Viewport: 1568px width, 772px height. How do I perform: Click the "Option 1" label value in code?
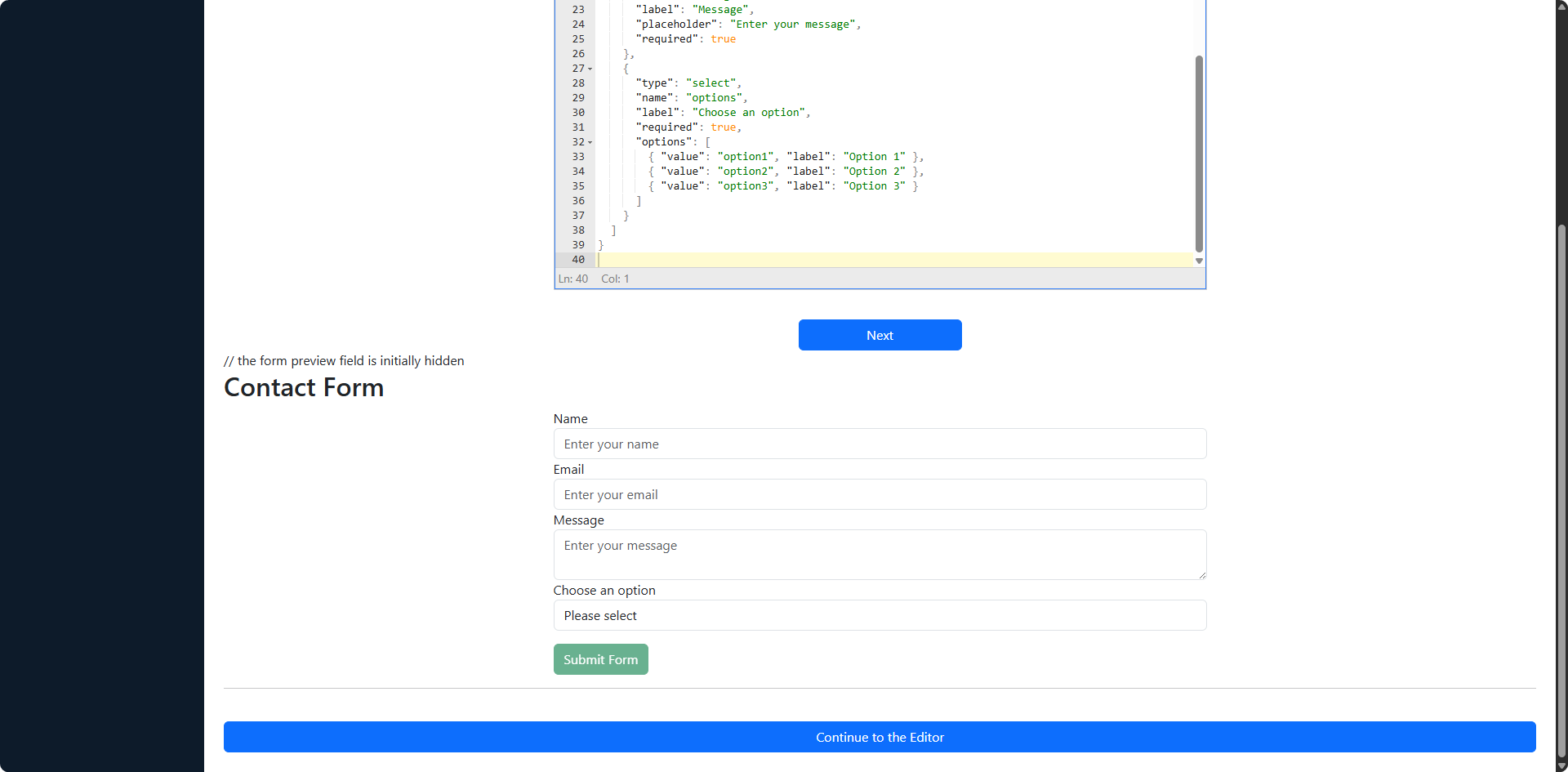(x=874, y=157)
